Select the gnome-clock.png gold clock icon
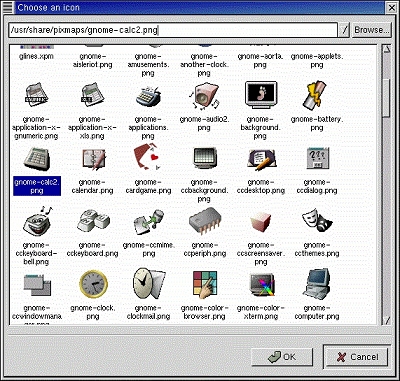 coord(93,284)
